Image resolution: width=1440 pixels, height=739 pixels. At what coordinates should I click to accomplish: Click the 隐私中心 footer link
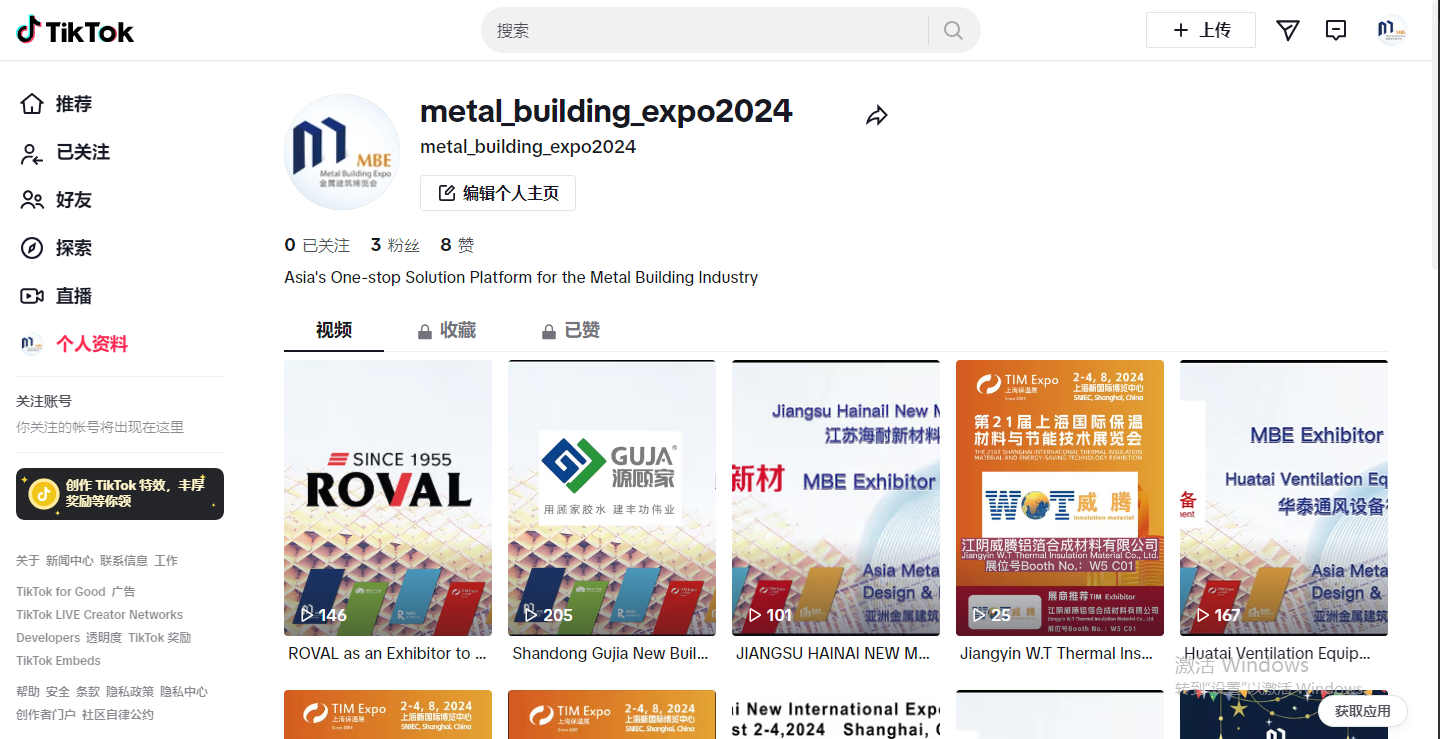click(x=184, y=692)
